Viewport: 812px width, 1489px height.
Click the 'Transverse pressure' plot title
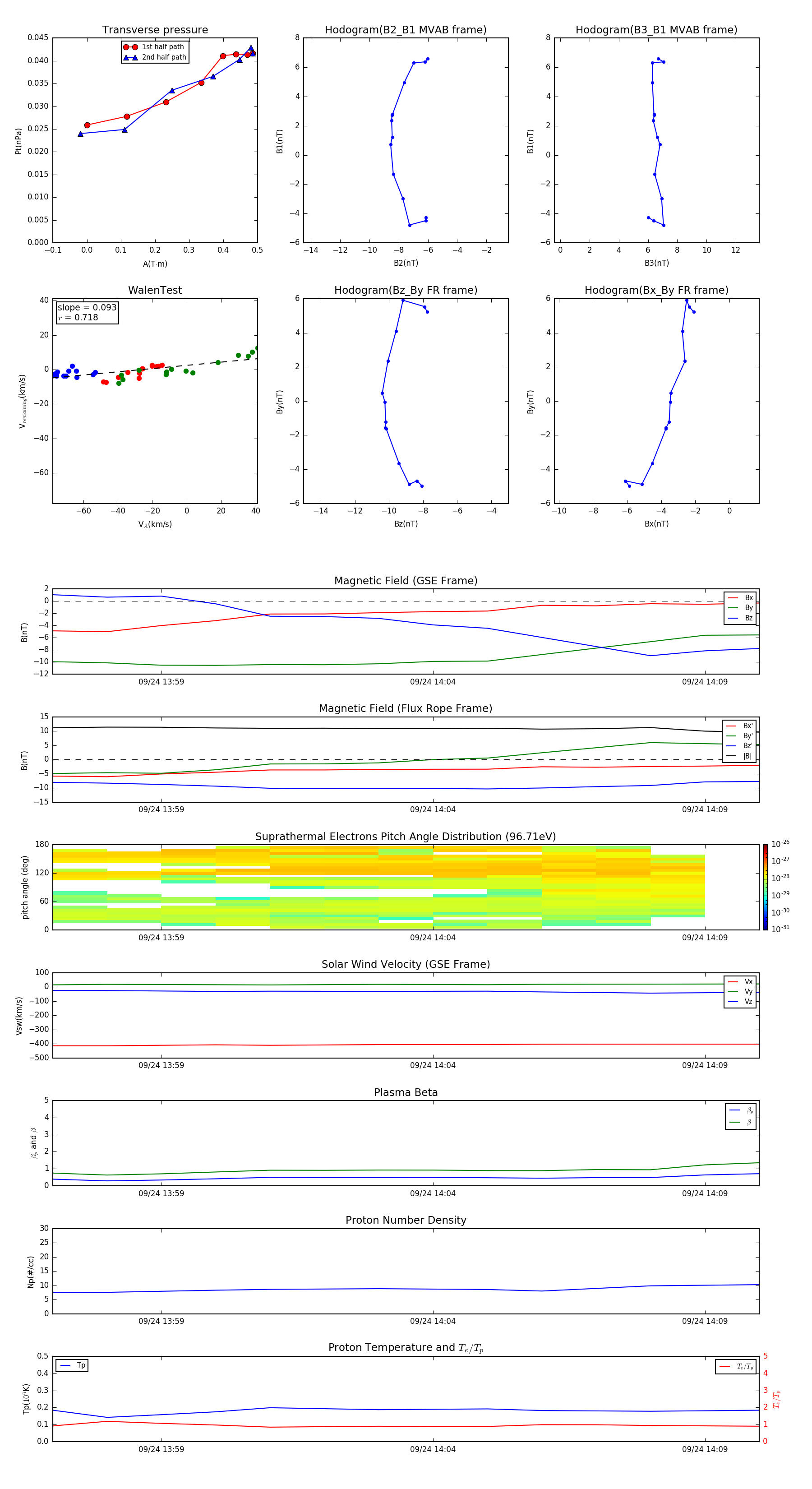coord(155,30)
